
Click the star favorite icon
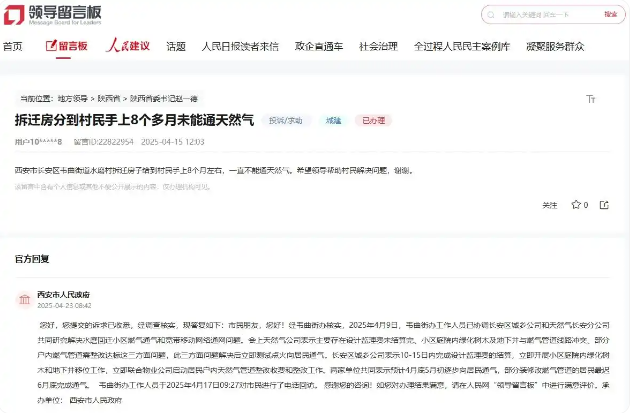point(576,205)
